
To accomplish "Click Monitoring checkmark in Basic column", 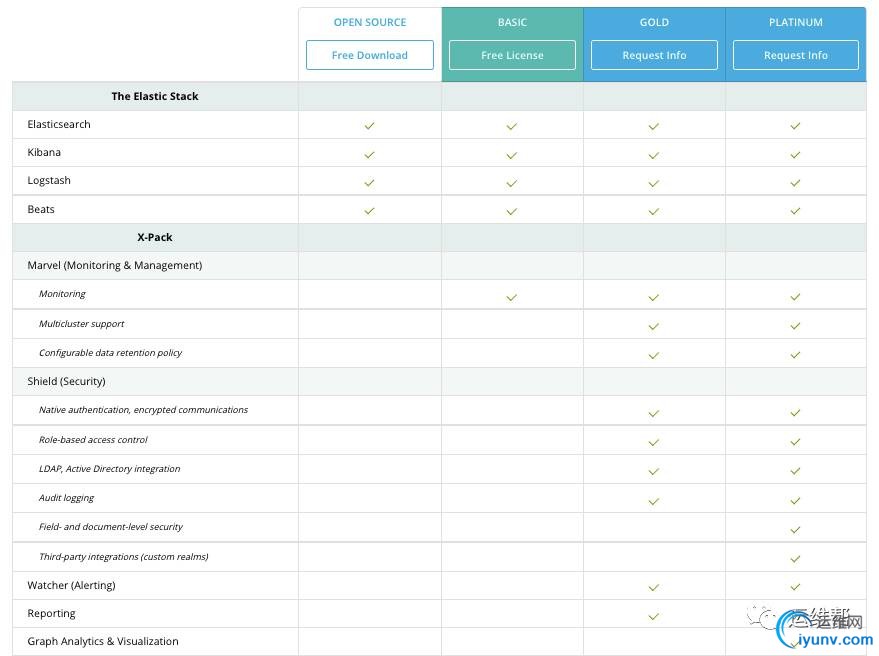I will click(x=511, y=297).
